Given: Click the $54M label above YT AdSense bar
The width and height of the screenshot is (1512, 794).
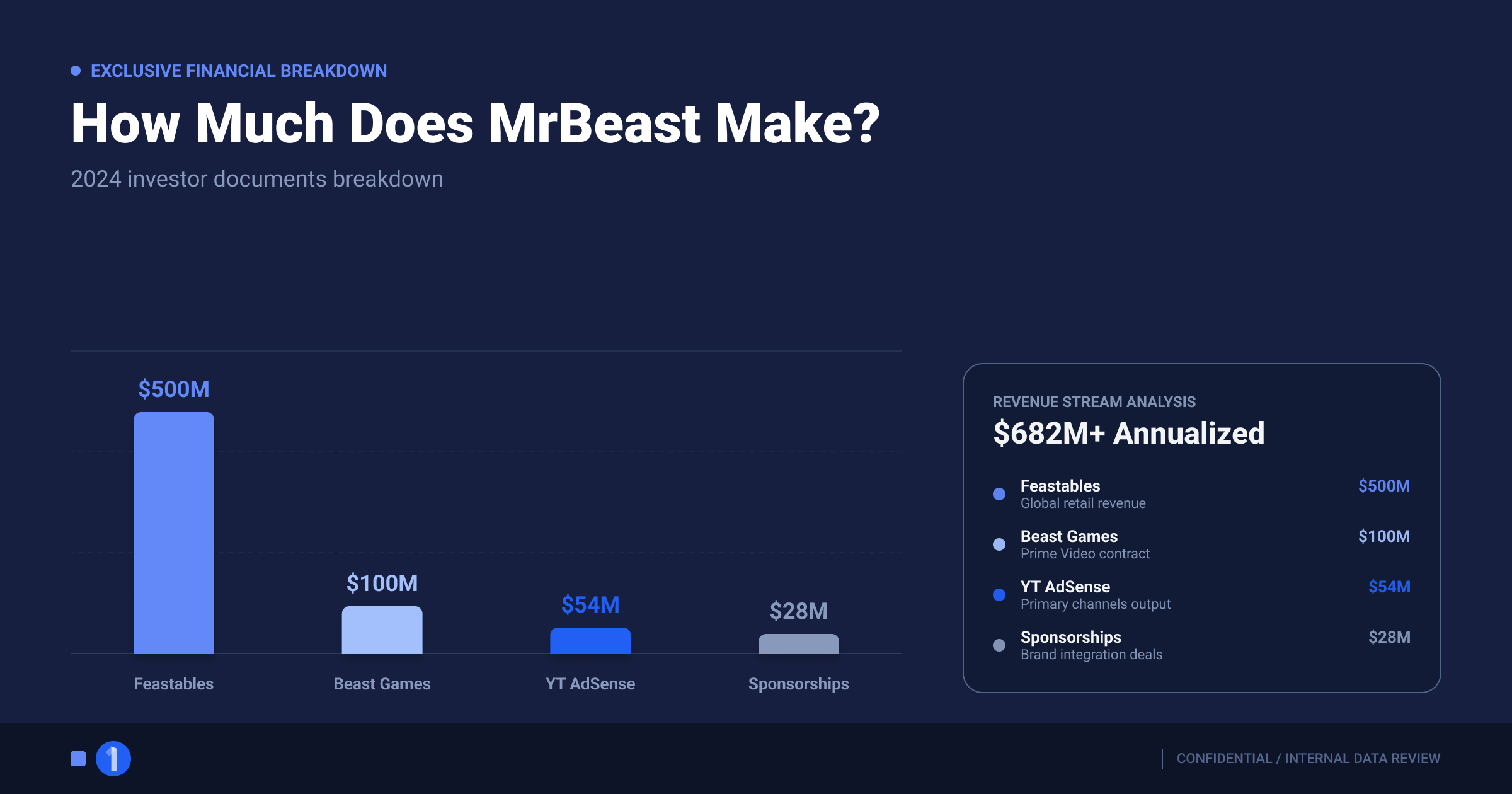Looking at the screenshot, I should tap(590, 605).
